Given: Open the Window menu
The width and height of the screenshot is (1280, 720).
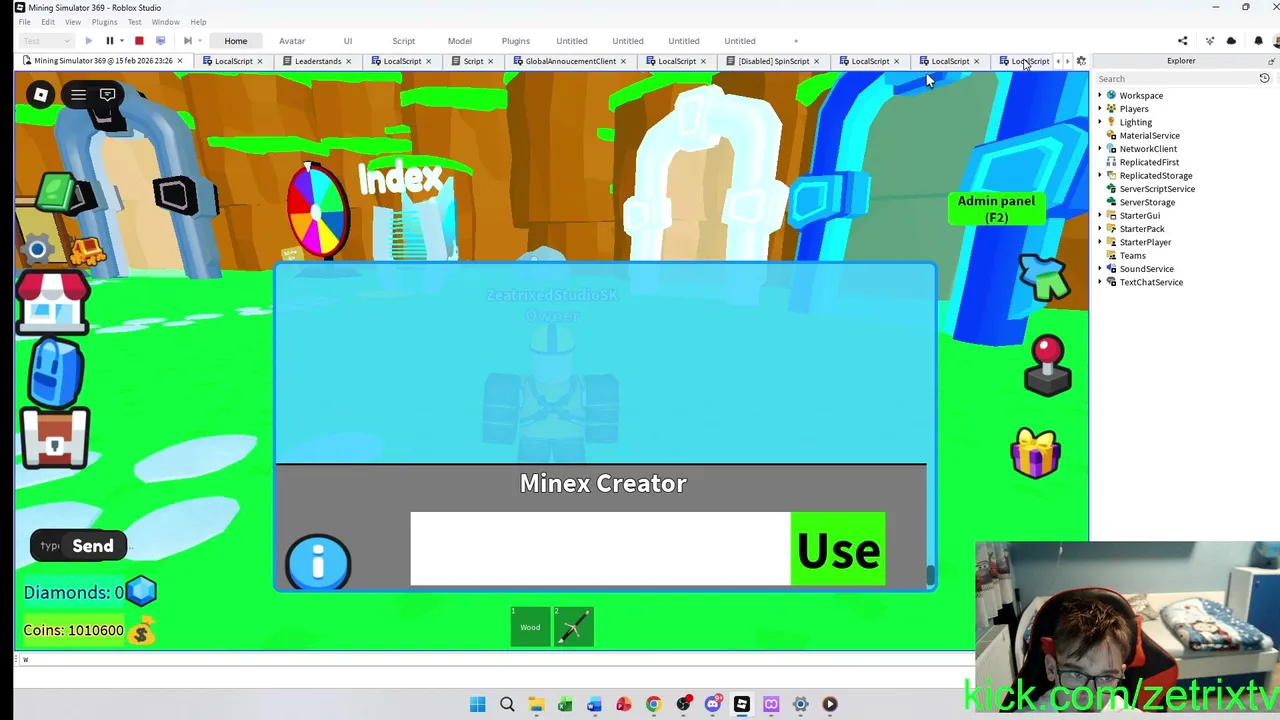Looking at the screenshot, I should pos(165,22).
